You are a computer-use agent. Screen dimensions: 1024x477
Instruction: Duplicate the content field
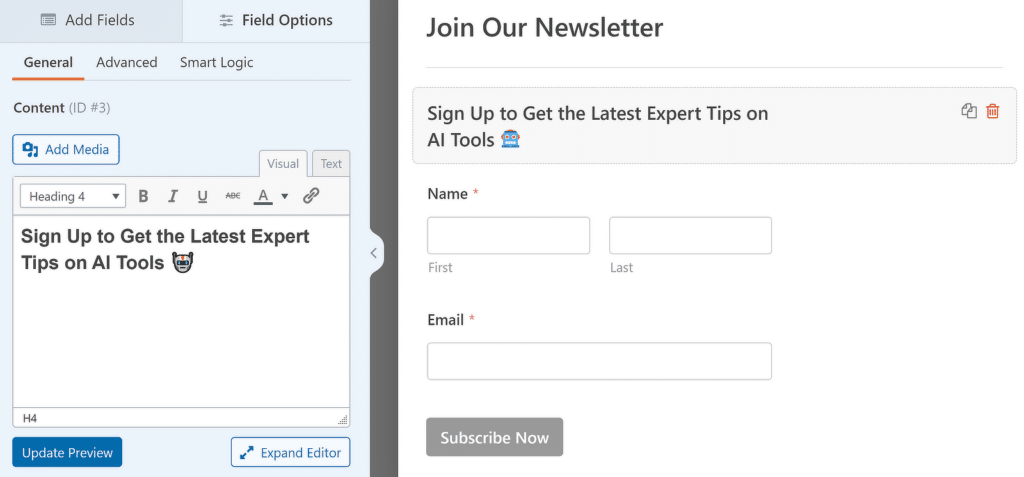(x=968, y=111)
